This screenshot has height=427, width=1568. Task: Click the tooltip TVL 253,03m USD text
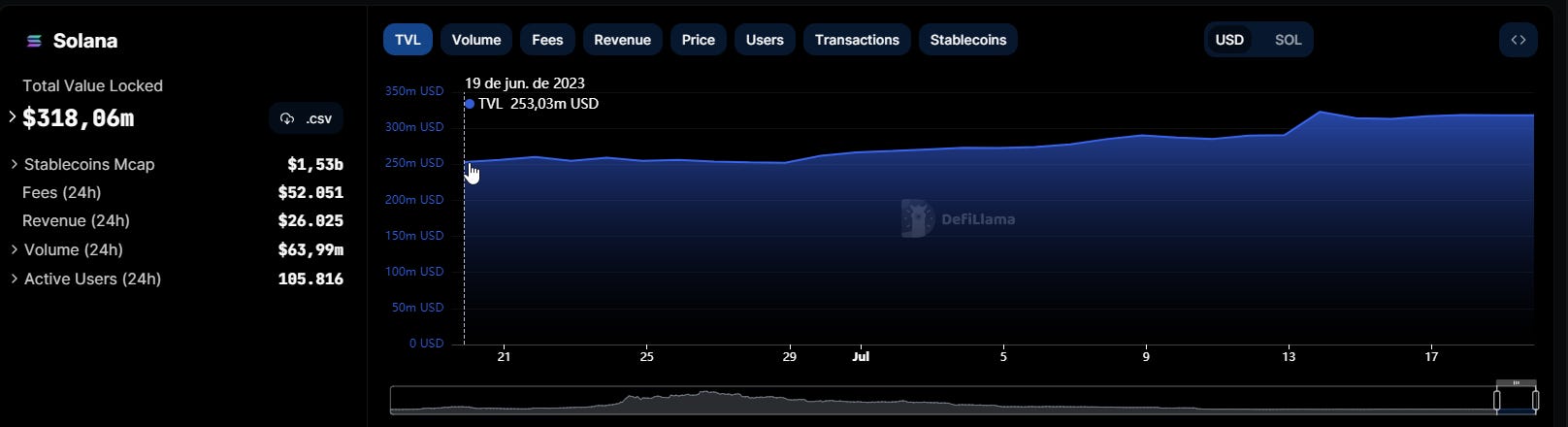click(539, 104)
